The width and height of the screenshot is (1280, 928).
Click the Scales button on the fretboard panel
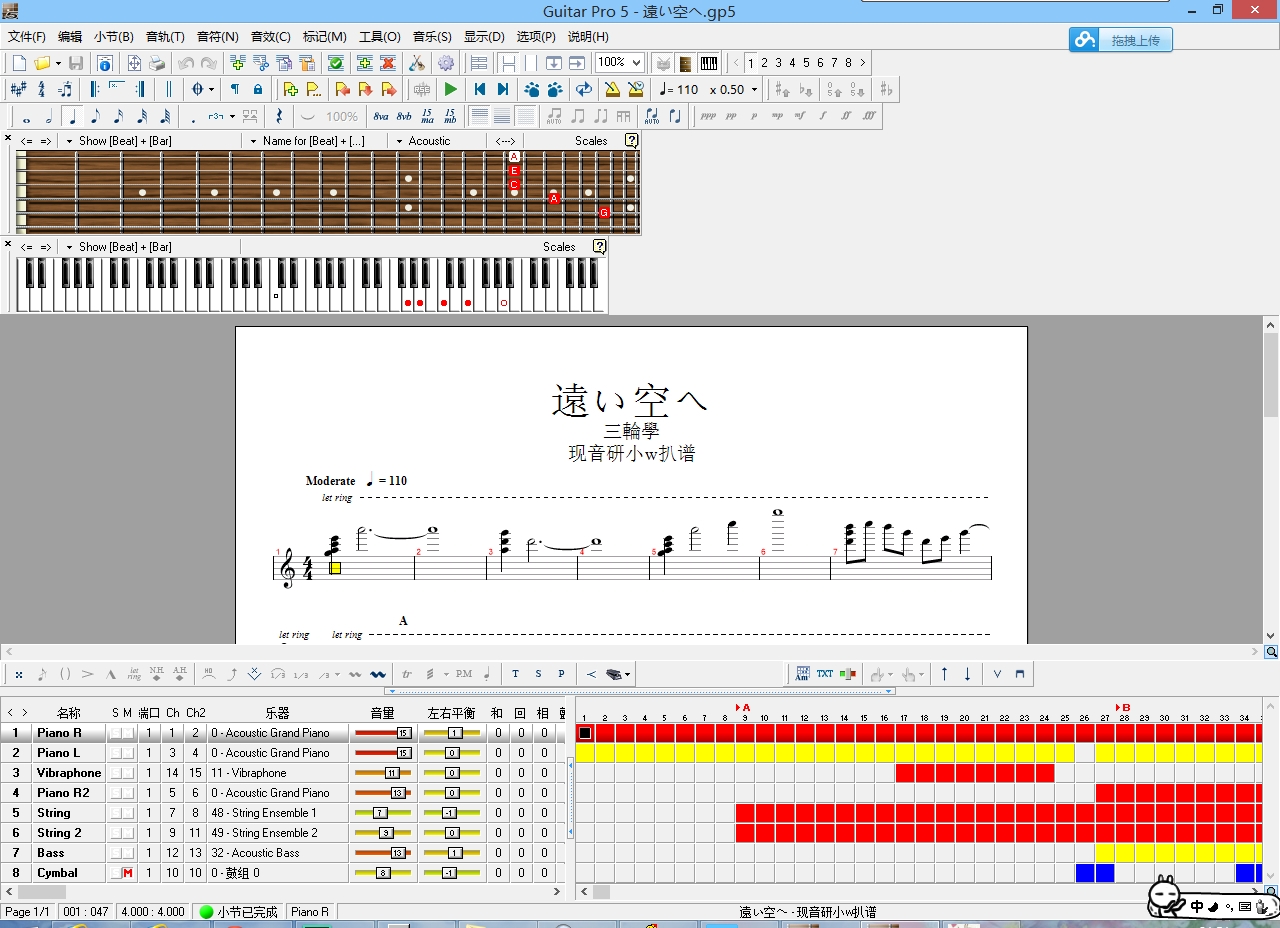[x=591, y=141]
